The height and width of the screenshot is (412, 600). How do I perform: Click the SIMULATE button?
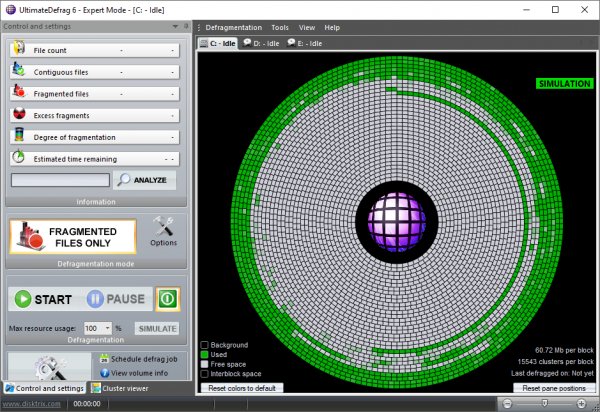point(157,329)
